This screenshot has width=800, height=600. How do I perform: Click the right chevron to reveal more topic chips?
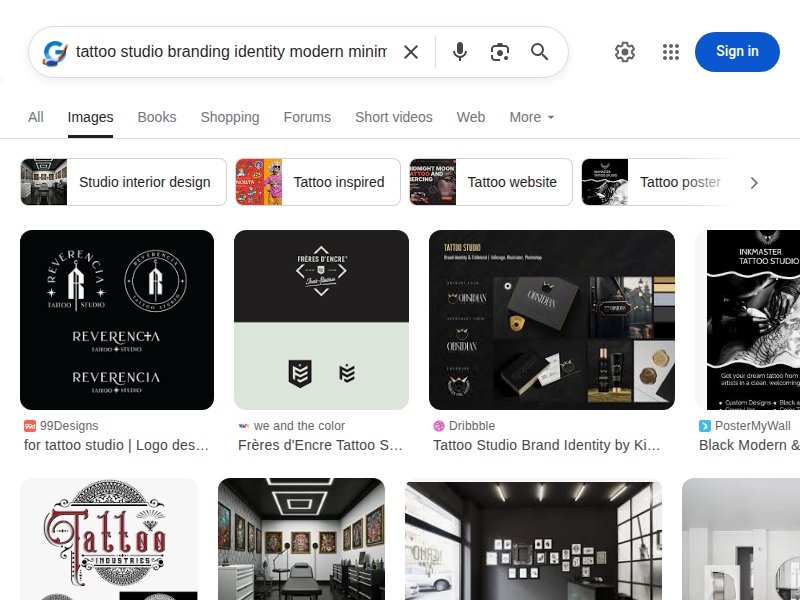pos(755,182)
